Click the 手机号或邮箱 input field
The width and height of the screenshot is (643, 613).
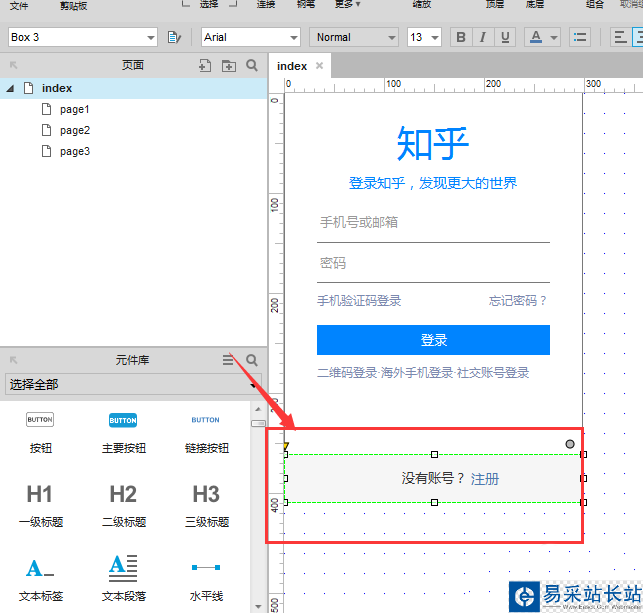click(433, 223)
